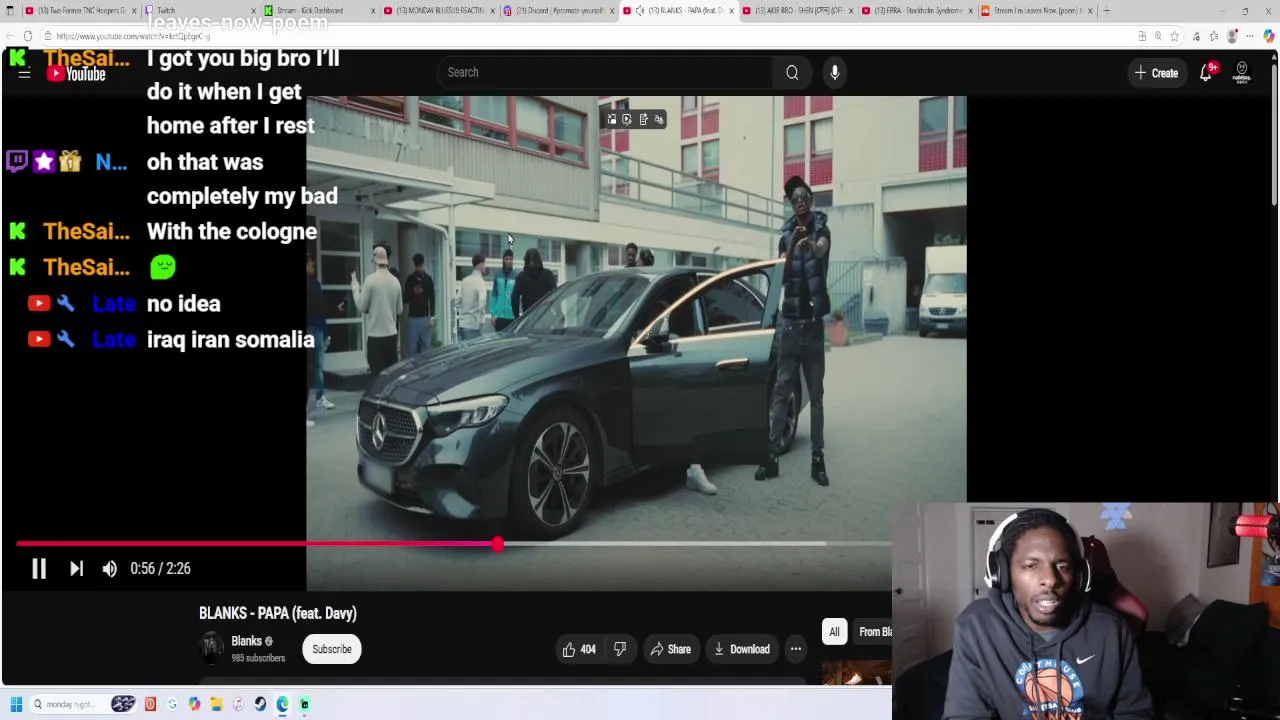Open YouTube notifications bell

point(1206,73)
